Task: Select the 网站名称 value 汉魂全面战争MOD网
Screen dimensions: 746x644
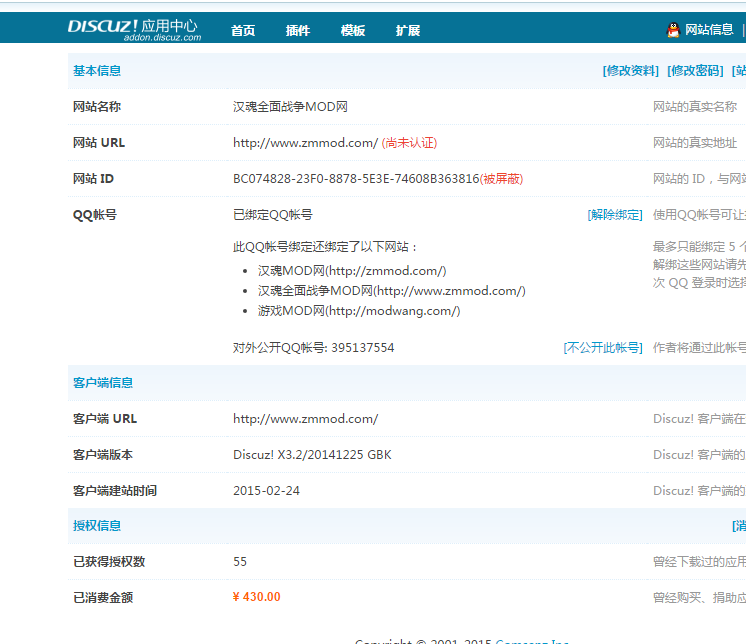Action: 290,107
